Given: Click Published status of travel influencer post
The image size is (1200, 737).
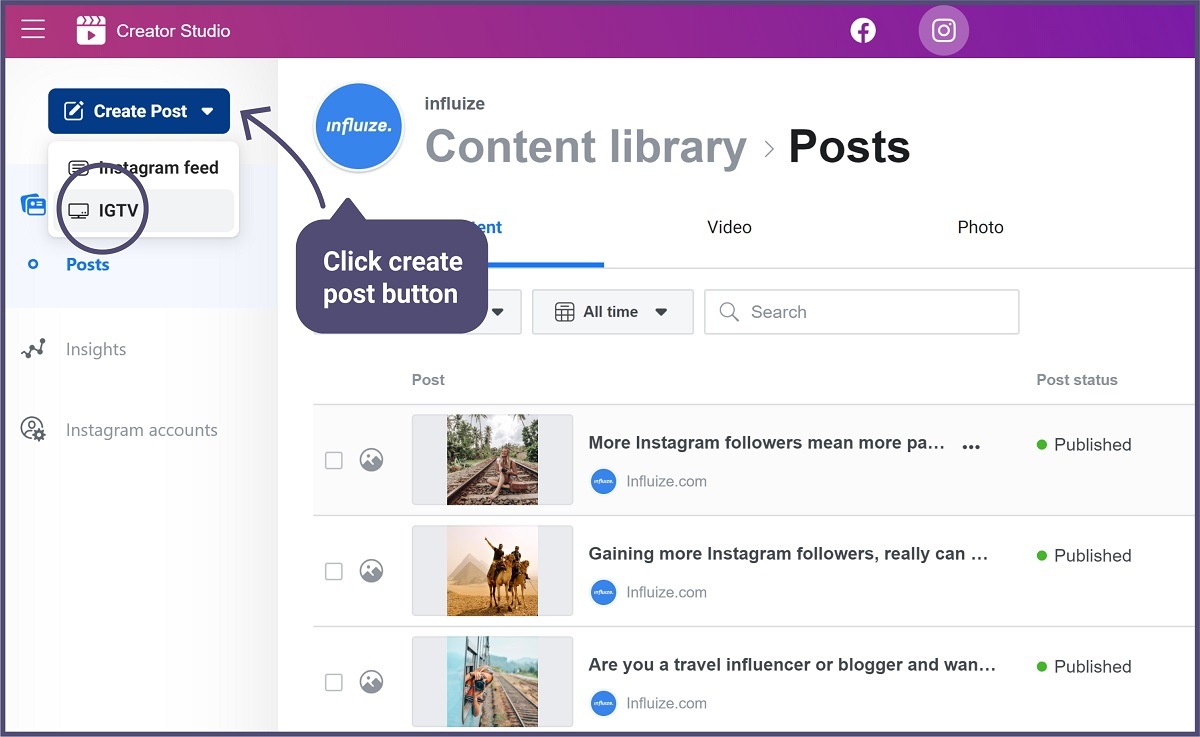Looking at the screenshot, I should tap(1084, 667).
